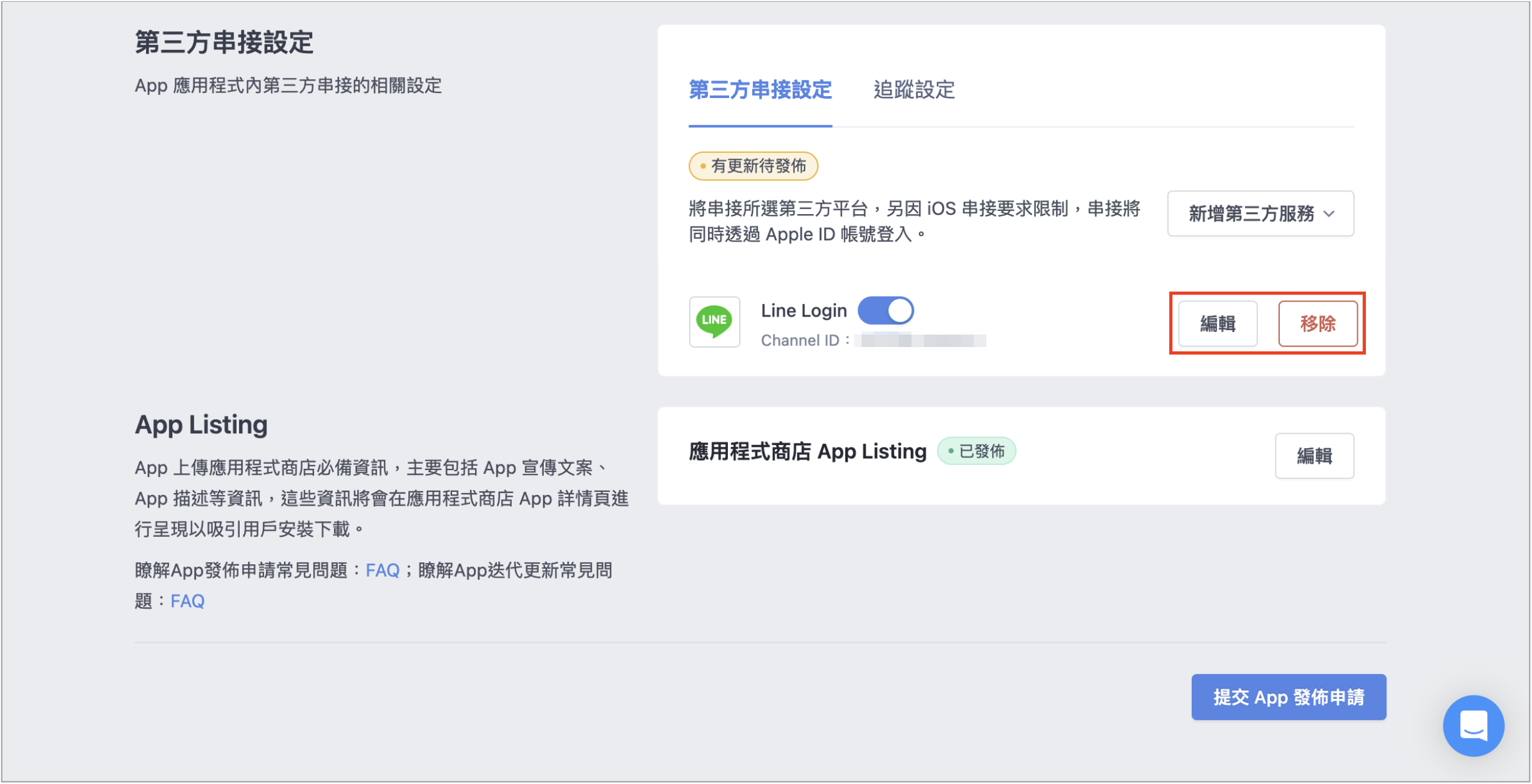Image resolution: width=1532 pixels, height=784 pixels.
Task: Open the App迭代更新常見問題 FAQ link
Action: 187,601
